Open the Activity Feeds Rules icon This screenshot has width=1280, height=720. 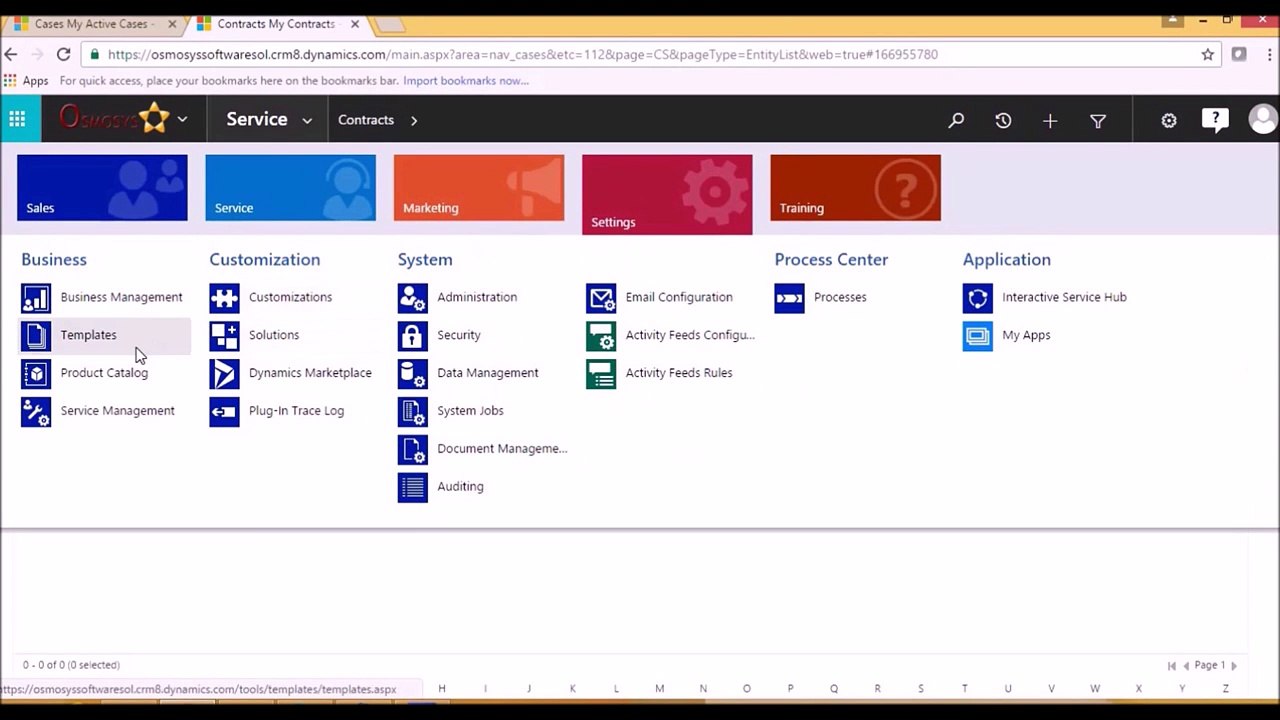coord(601,374)
